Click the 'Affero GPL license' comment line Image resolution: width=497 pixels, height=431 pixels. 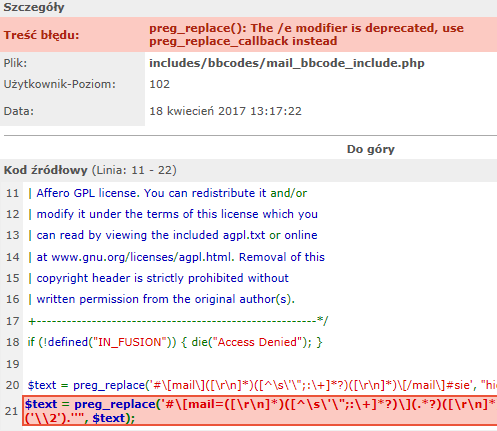pos(168,193)
